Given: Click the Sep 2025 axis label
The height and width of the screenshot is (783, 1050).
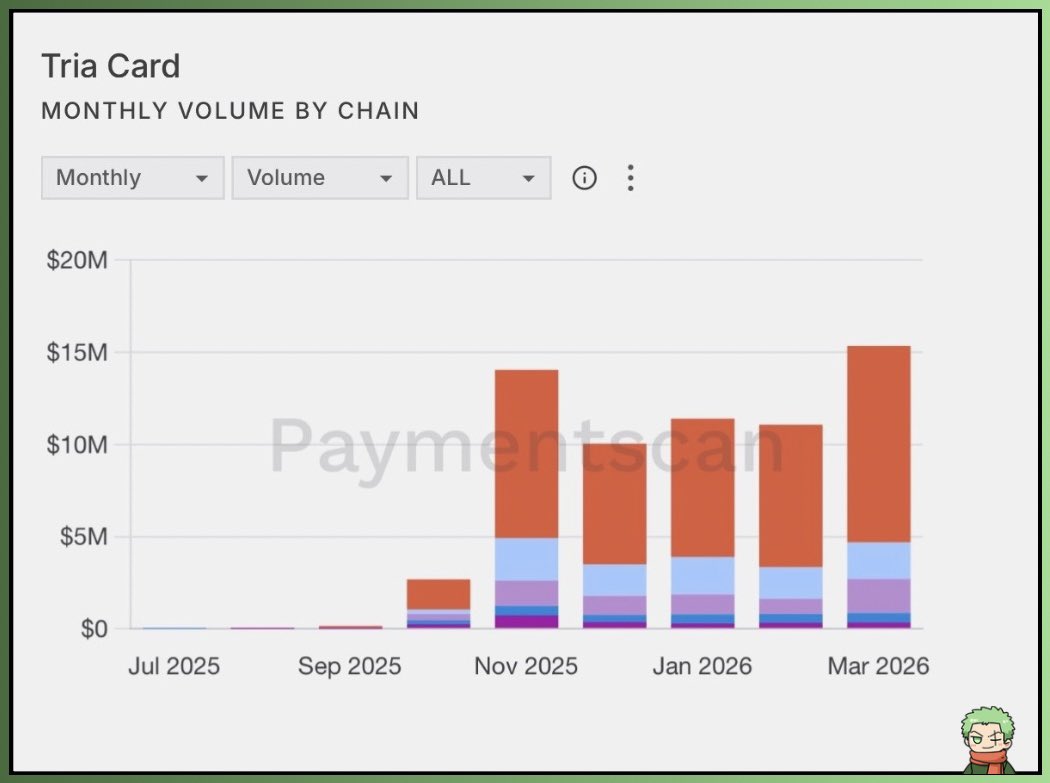Looking at the screenshot, I should point(350,666).
